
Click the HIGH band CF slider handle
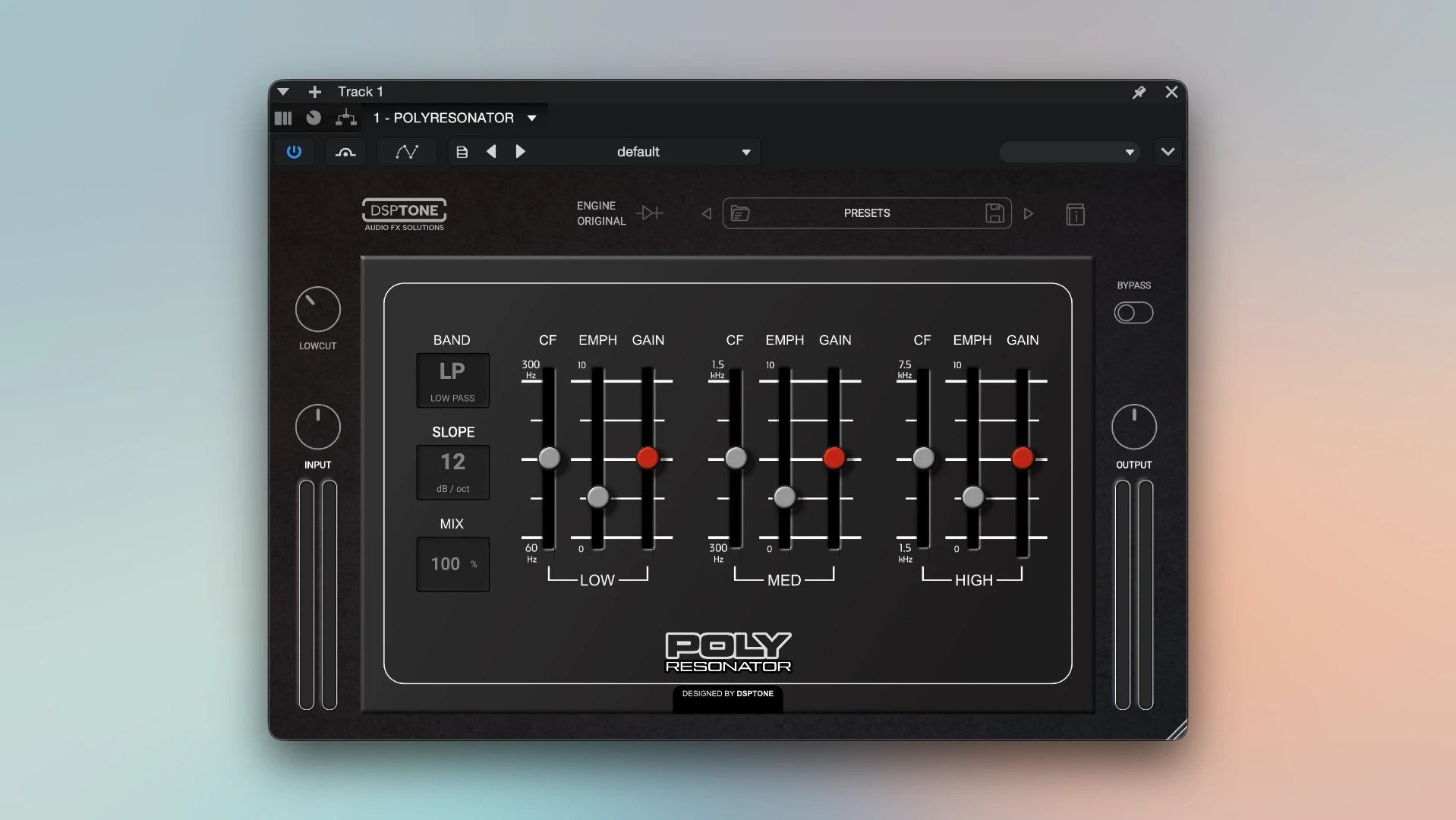pos(923,458)
